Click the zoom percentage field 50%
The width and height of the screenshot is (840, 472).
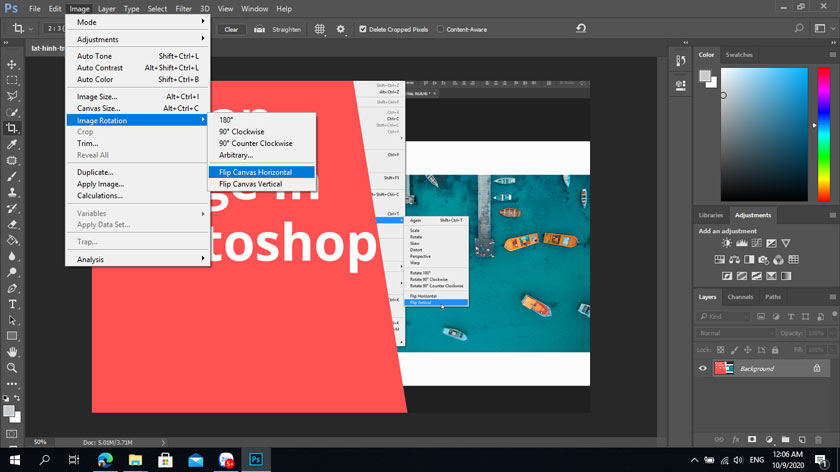click(40, 443)
